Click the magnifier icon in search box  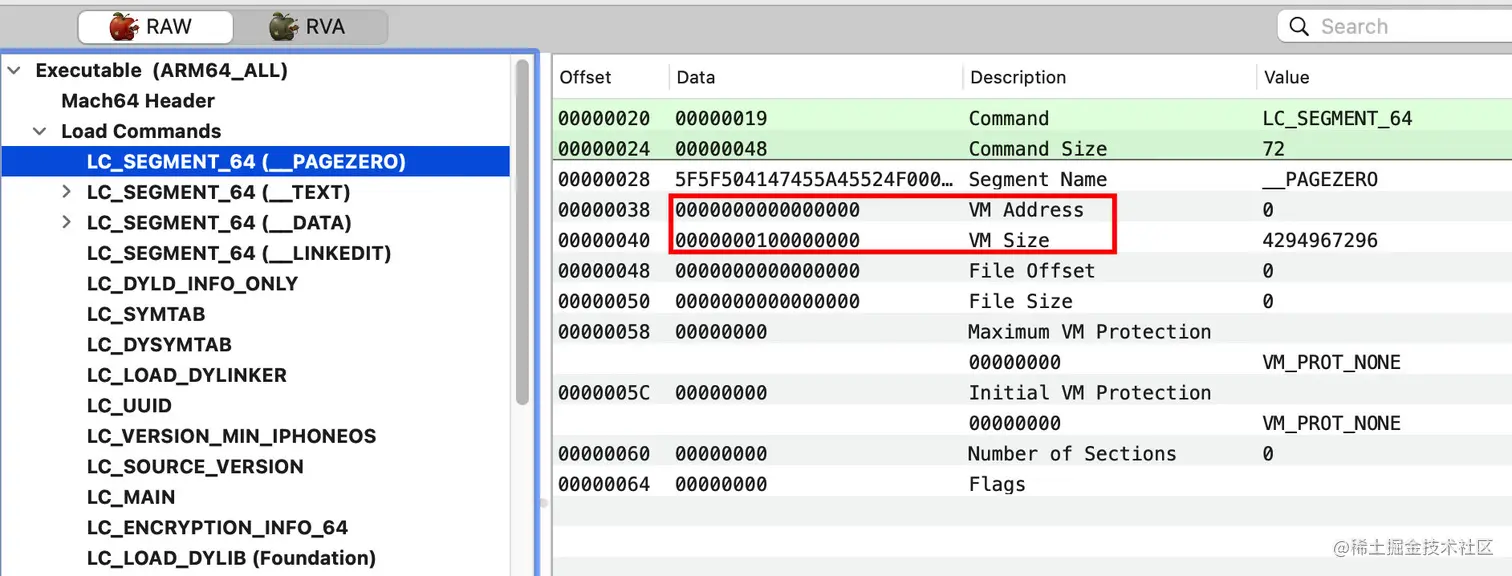[1299, 27]
